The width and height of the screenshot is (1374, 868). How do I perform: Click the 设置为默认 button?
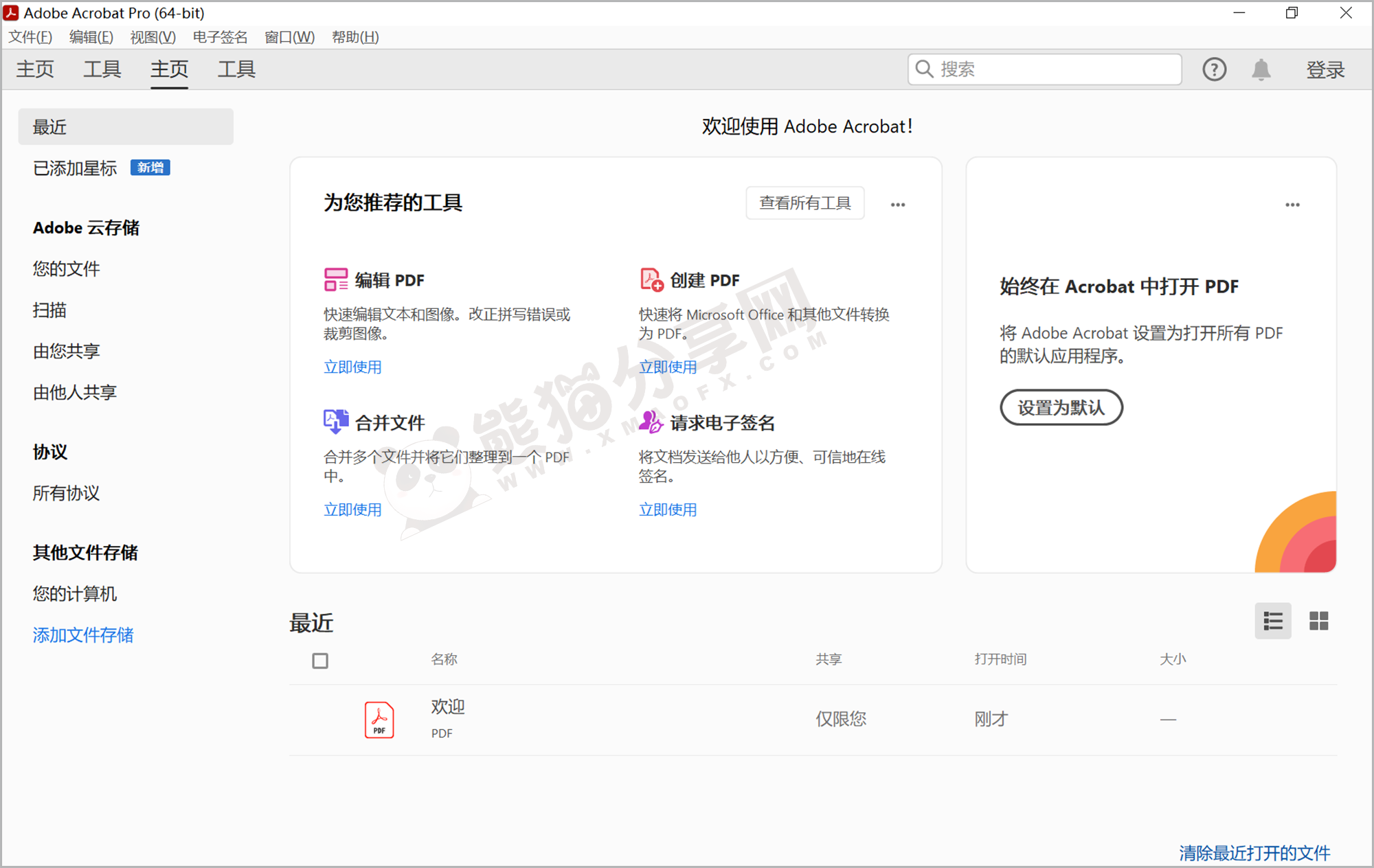coord(1061,407)
